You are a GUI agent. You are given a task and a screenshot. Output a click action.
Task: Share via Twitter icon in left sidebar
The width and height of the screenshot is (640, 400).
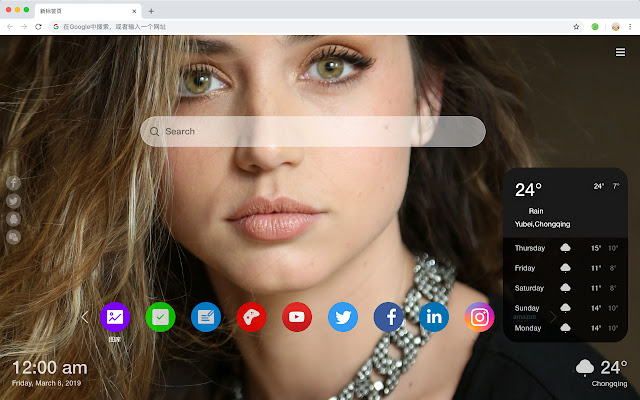pos(14,201)
